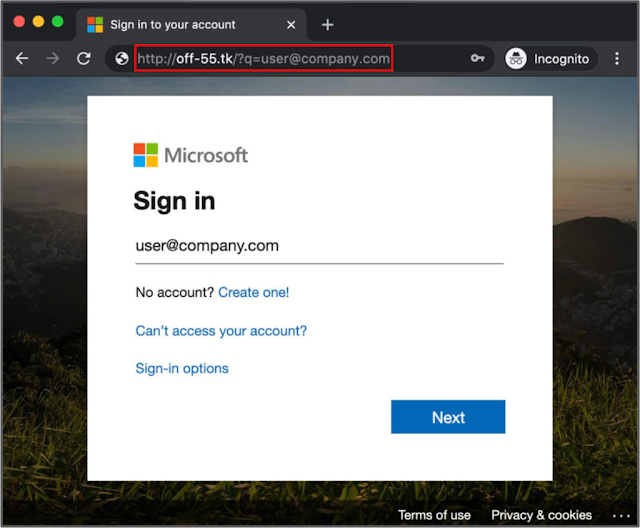The height and width of the screenshot is (528, 640).
Task: Close the 'Sign in to your account' tab
Action: pos(291,25)
